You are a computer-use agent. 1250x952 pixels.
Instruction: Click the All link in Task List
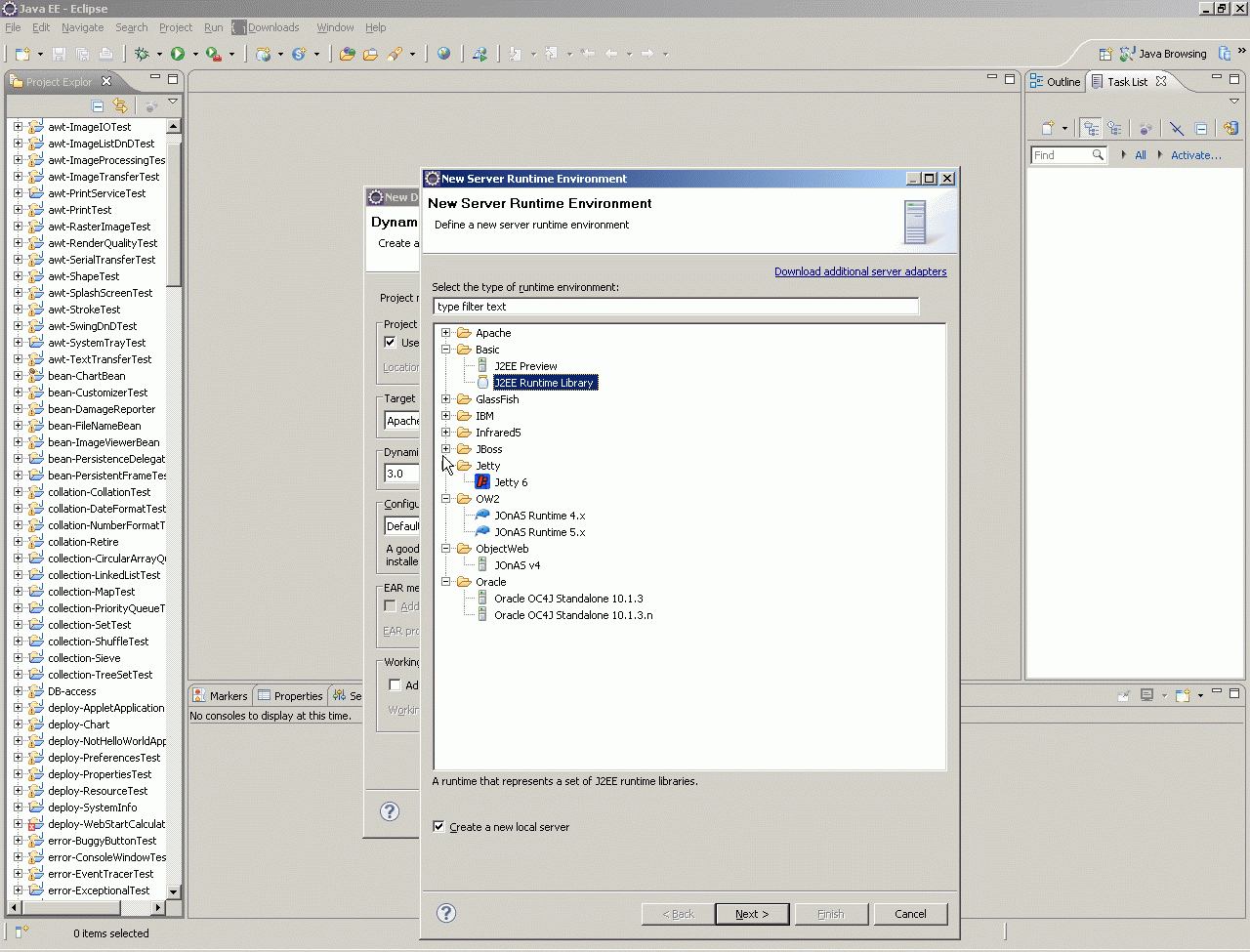[x=1141, y=155]
